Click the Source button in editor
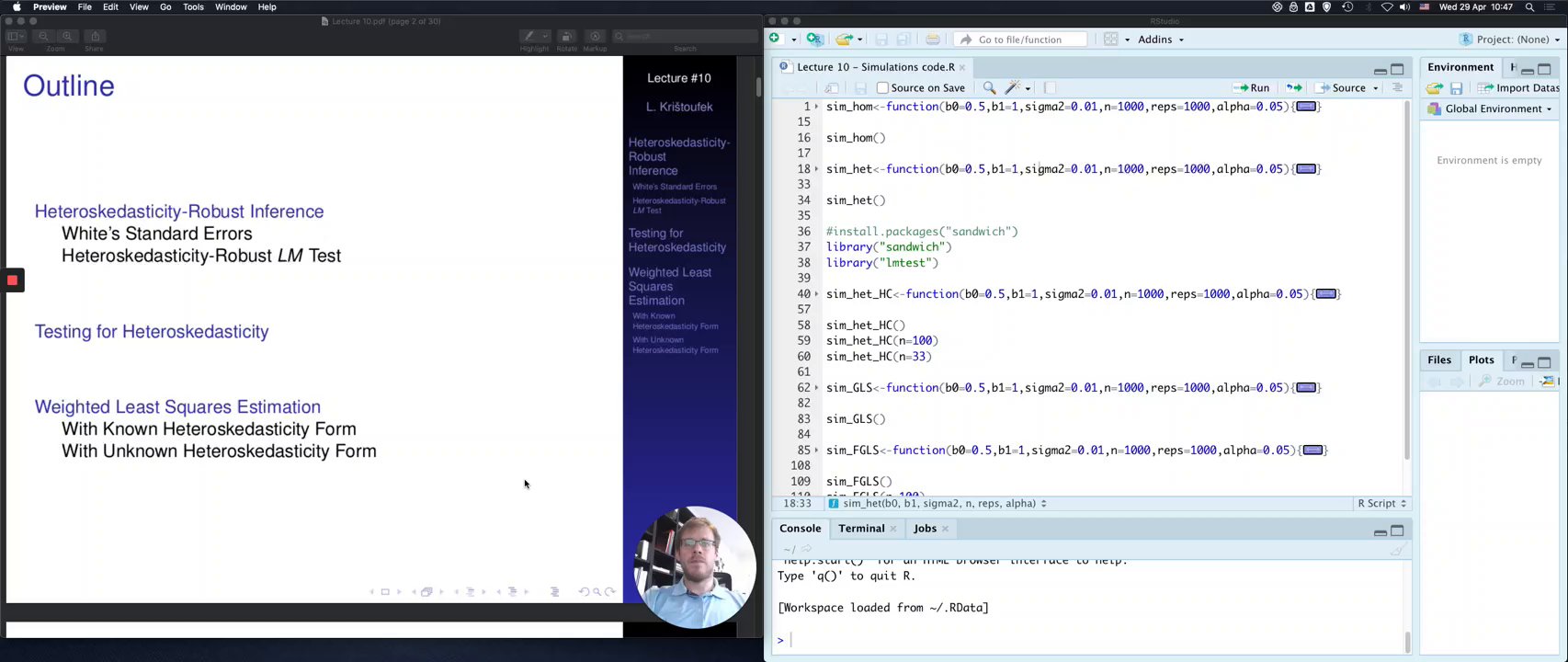The width and height of the screenshot is (1568, 662). (x=1341, y=88)
